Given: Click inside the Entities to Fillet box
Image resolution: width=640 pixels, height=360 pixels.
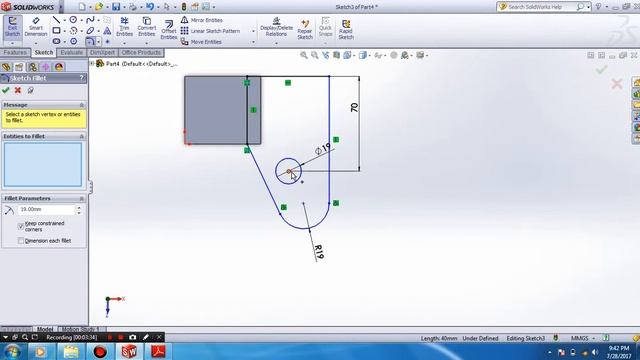Looking at the screenshot, I should [x=43, y=164].
